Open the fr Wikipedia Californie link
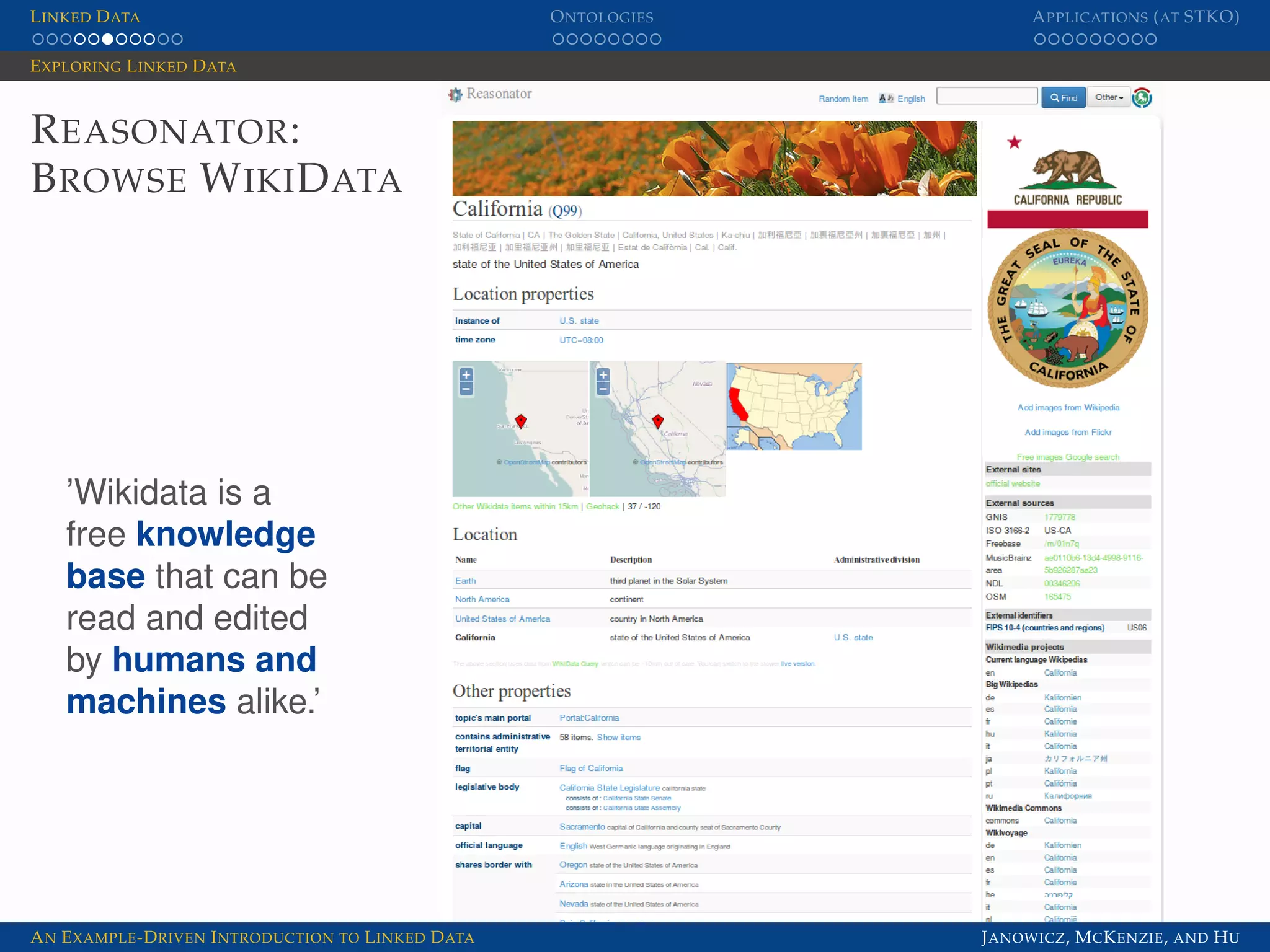The image size is (1270, 952). click(1060, 721)
